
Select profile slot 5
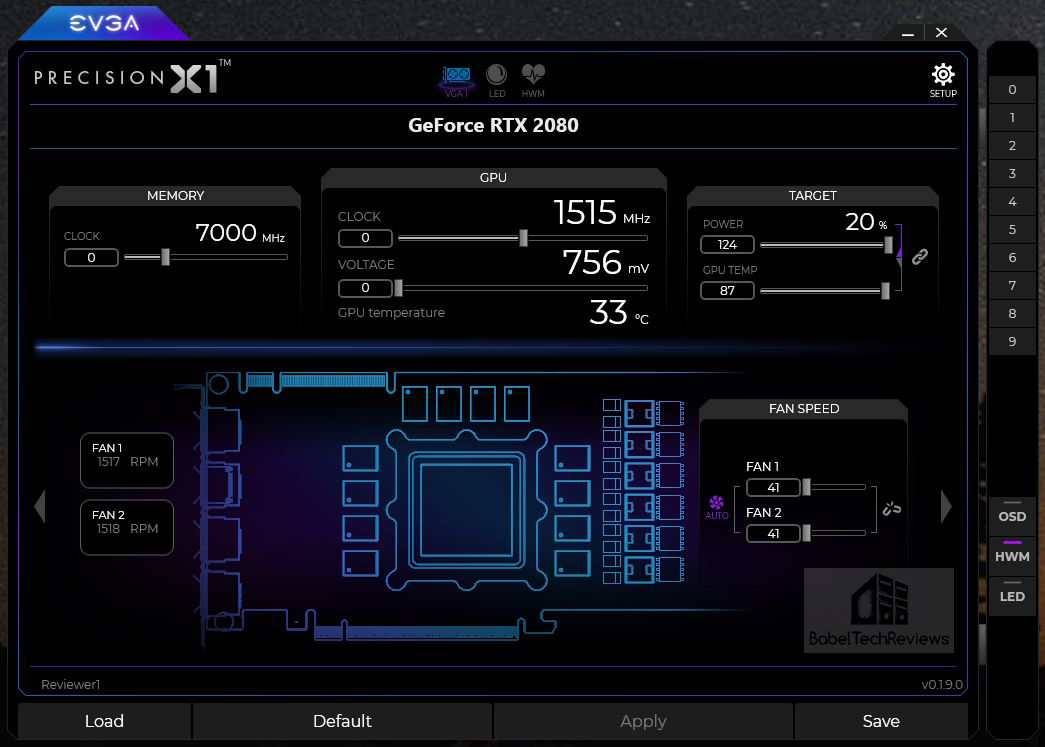1012,230
